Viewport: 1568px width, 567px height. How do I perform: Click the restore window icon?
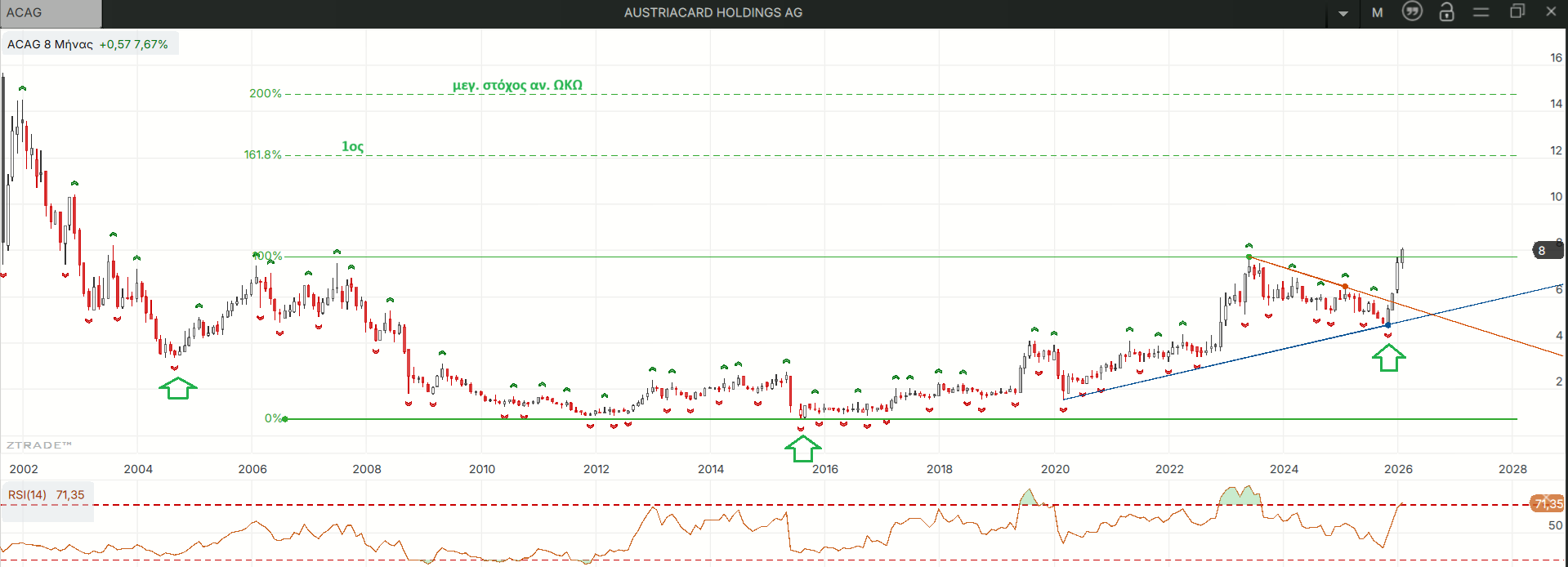(1517, 11)
